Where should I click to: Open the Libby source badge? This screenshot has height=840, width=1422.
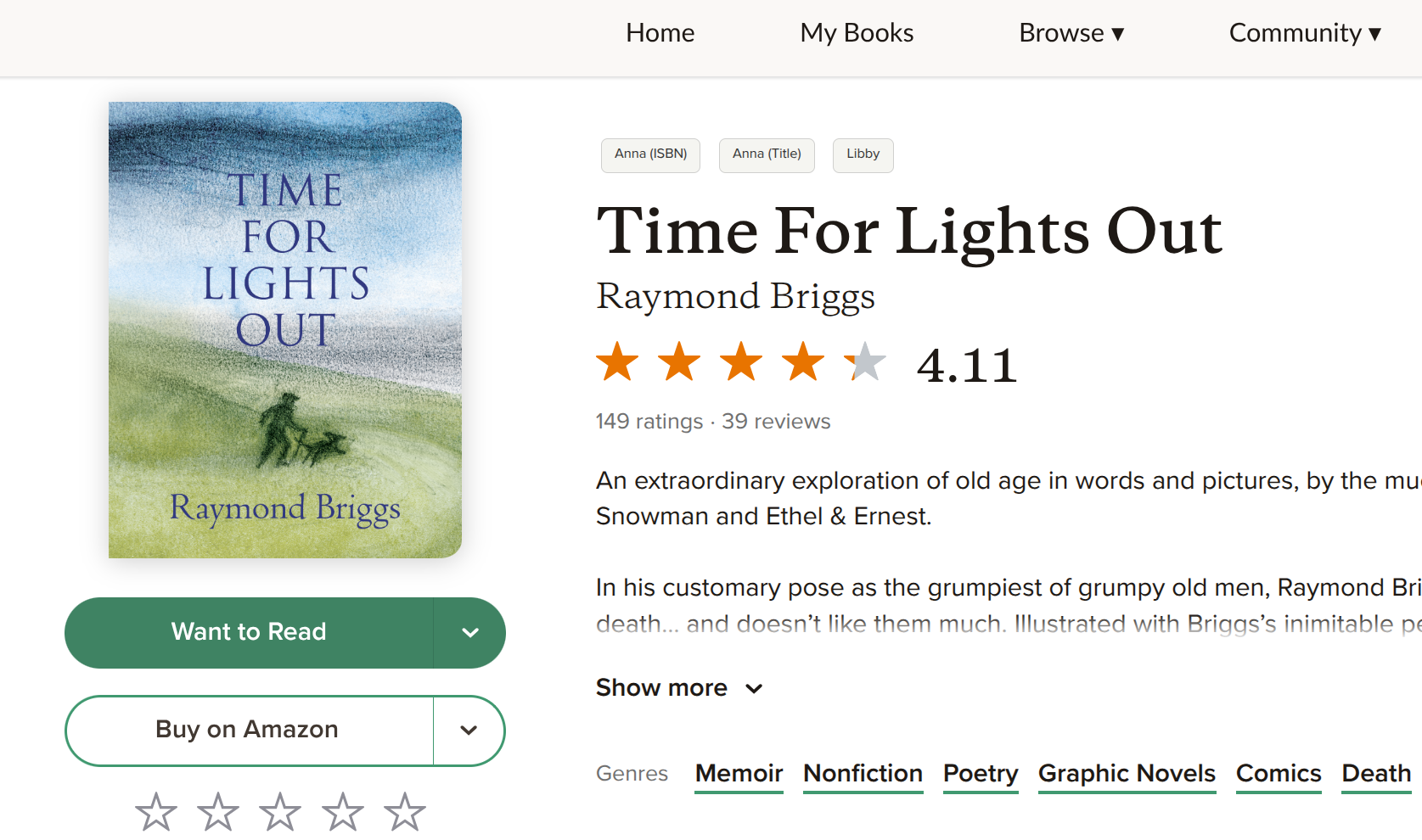pos(863,155)
